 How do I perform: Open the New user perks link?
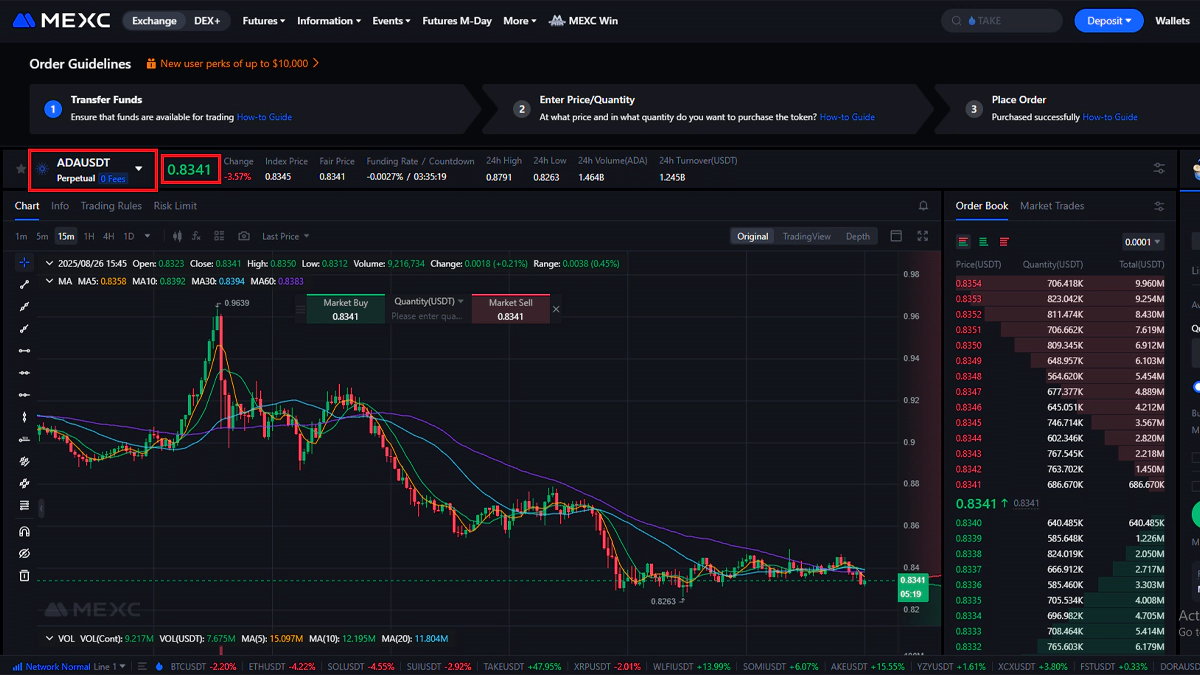[x=234, y=63]
